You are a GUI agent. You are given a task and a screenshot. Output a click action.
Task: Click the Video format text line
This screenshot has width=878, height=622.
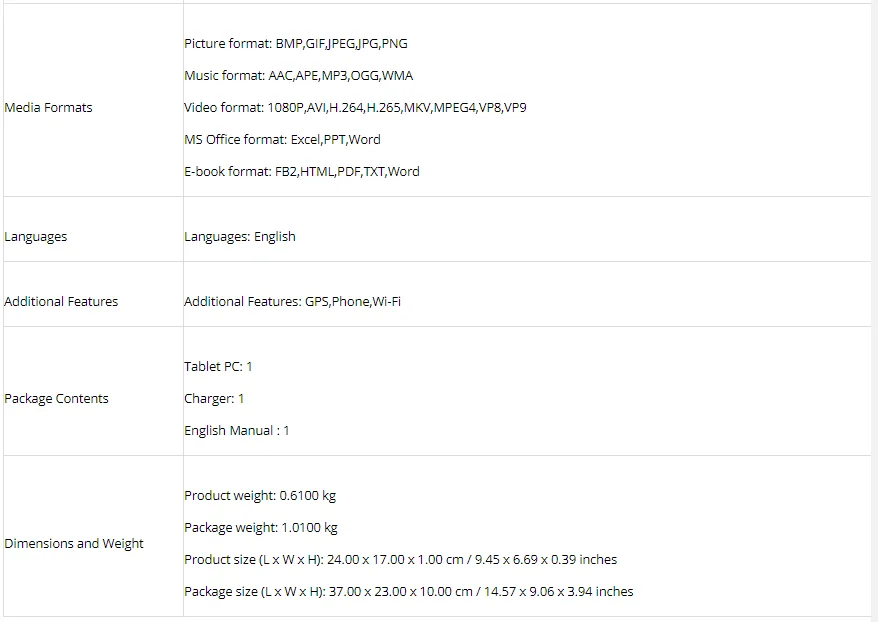355,107
